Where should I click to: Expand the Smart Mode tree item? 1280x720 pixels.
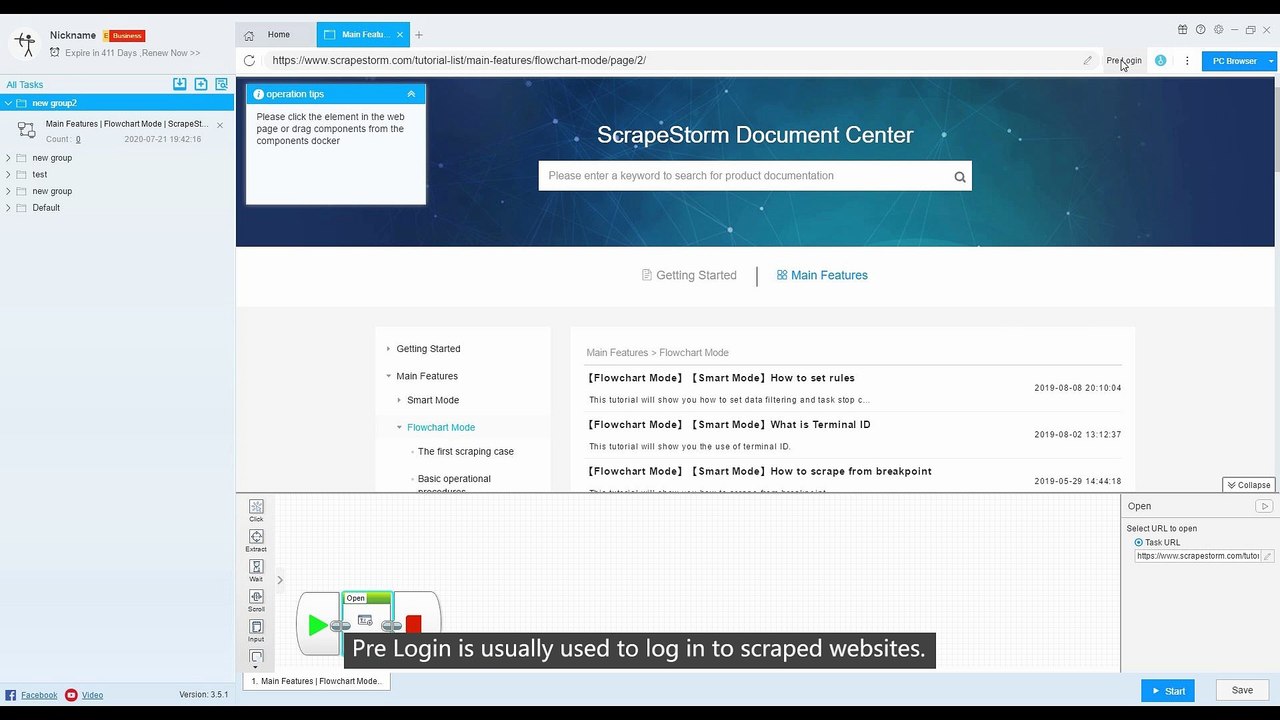tap(399, 400)
